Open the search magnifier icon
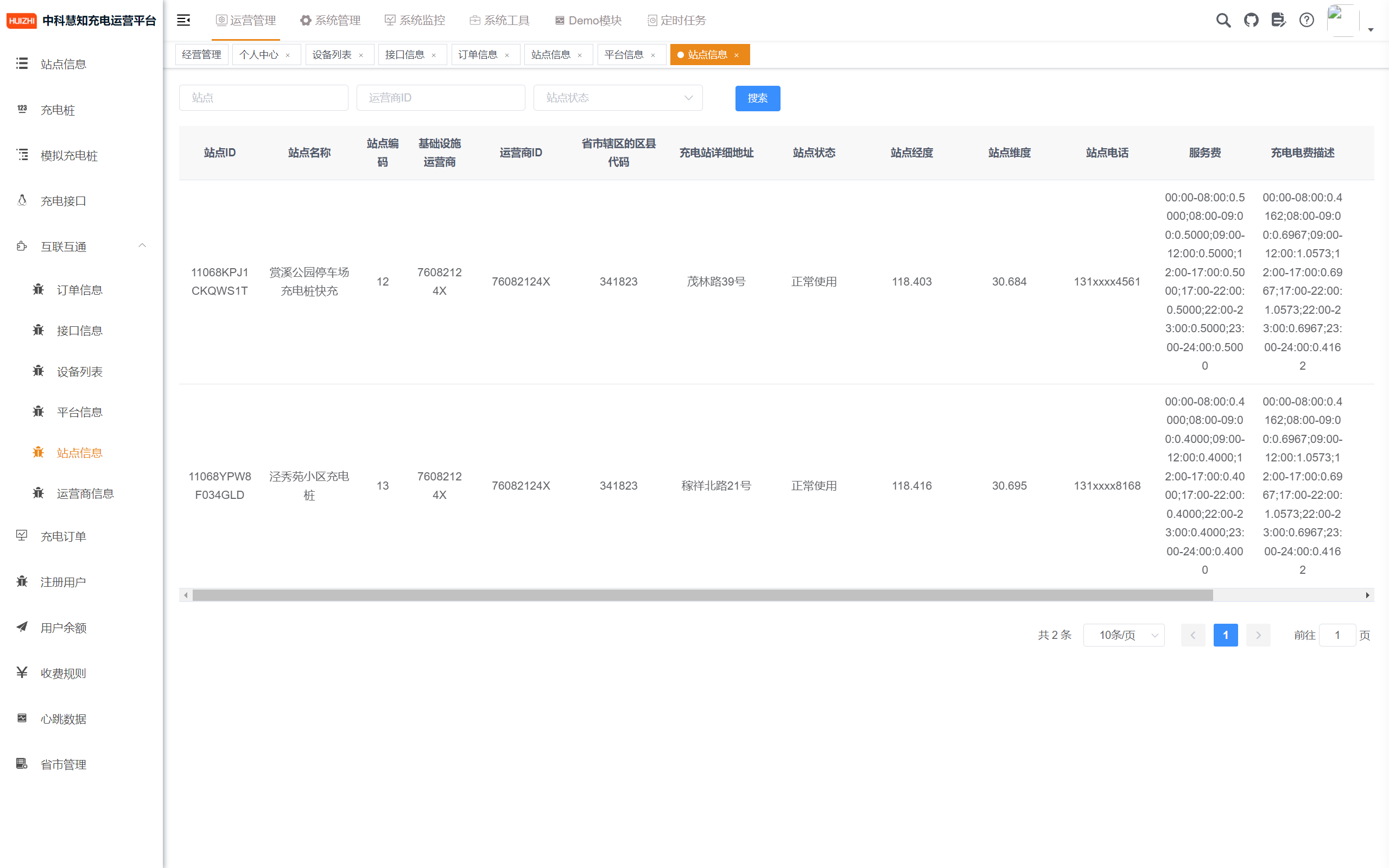Screen dimensions: 1389x868 click(1223, 20)
